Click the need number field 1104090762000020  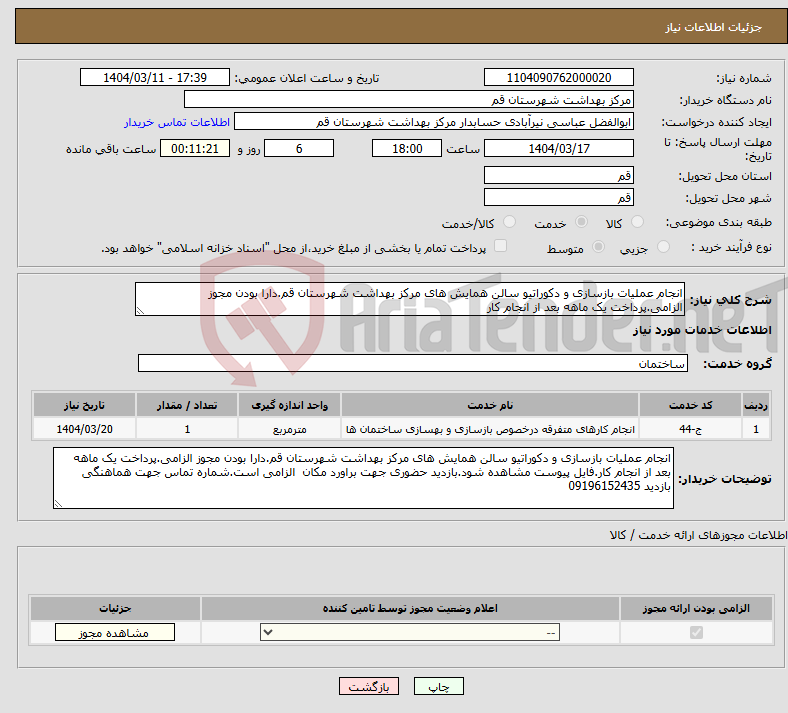pyautogui.click(x=558, y=77)
